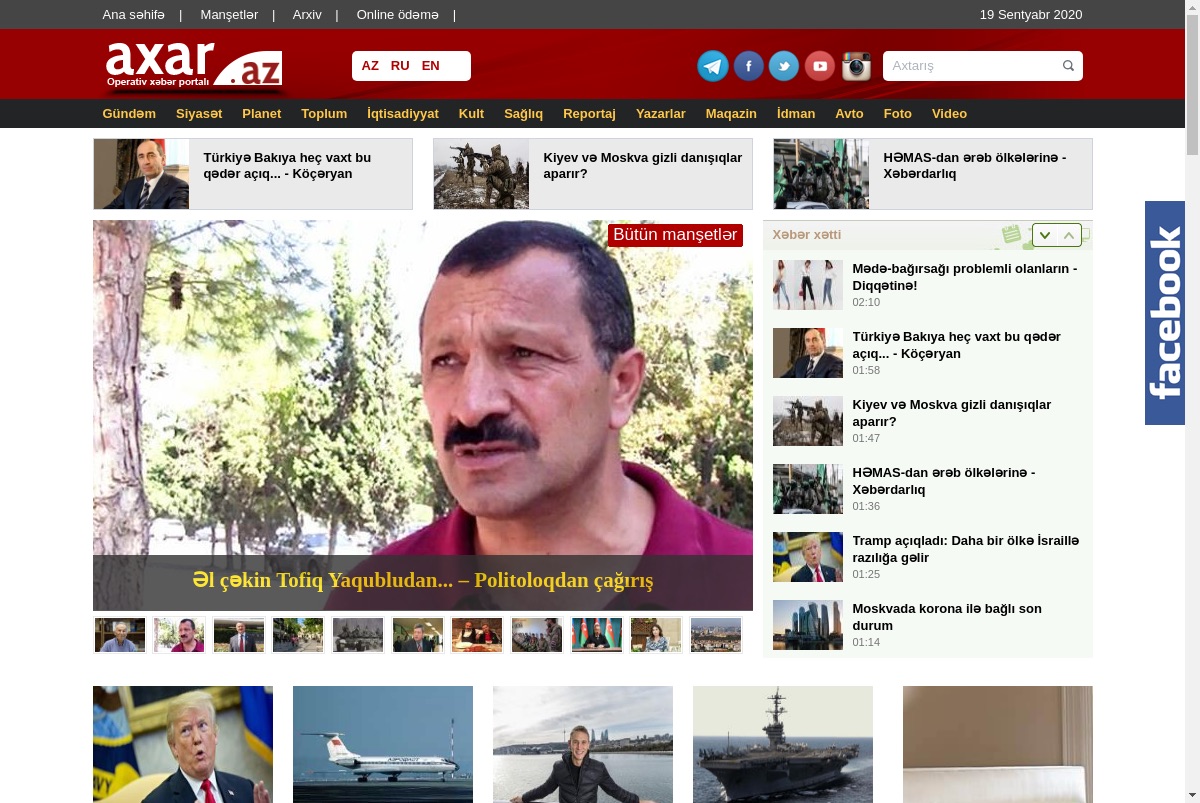Screen dimensions: 1200x803
Task: Open top card HƏMAS-dan ərəb ölkələrinə story
Action: tap(933, 174)
